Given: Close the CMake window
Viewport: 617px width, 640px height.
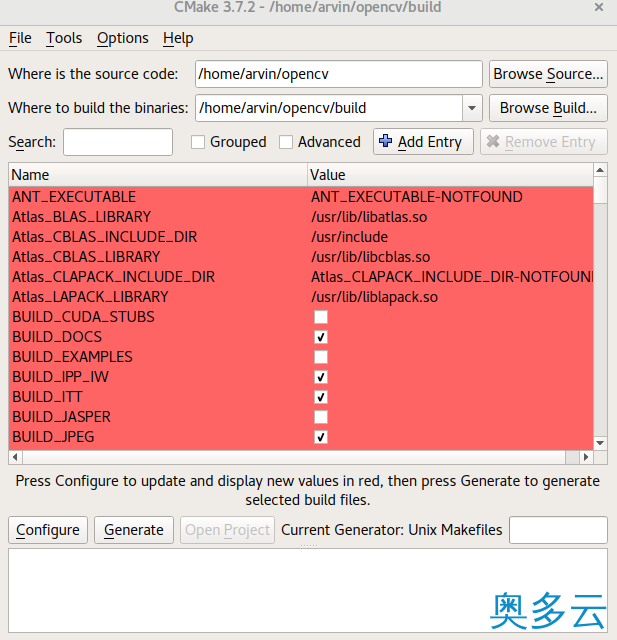Looking at the screenshot, I should point(599,7).
